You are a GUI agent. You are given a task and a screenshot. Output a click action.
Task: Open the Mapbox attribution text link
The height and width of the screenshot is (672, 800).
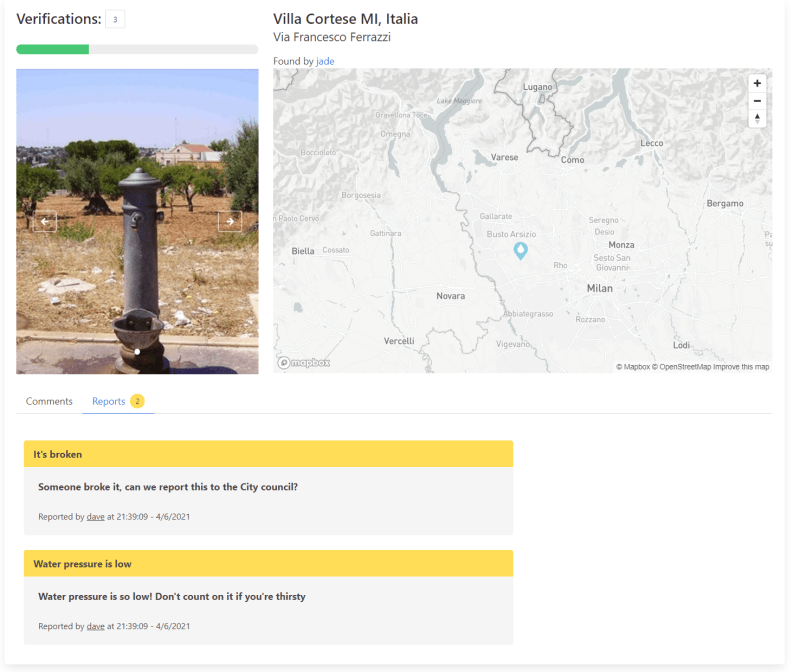633,367
